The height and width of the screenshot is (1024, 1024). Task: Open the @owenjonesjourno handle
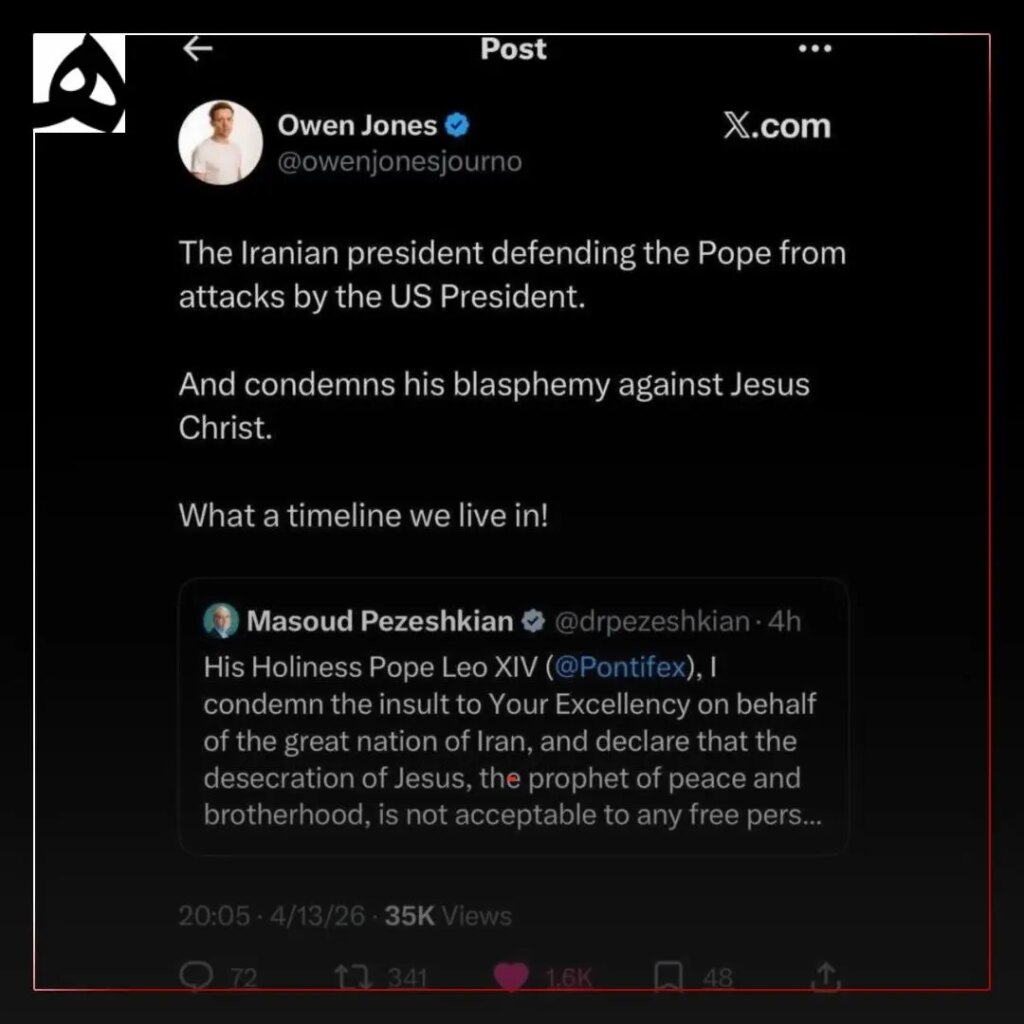[x=399, y=162]
